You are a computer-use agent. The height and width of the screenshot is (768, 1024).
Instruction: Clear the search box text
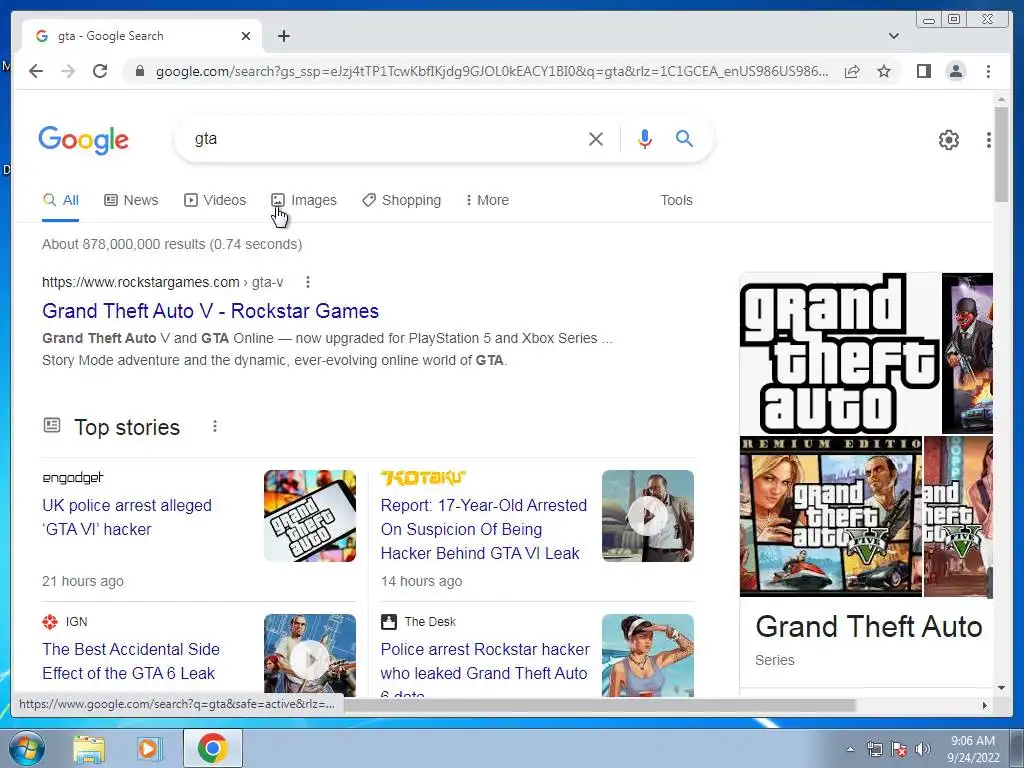coord(596,139)
